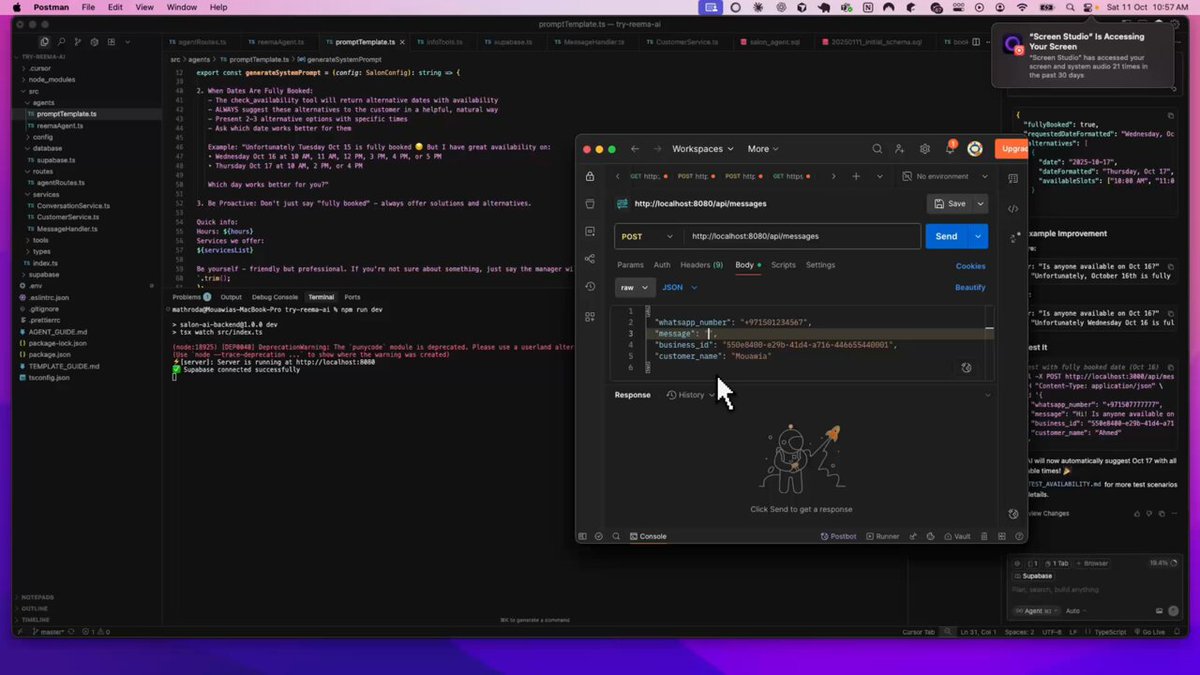Open the Scripts request tab

[x=783, y=265]
